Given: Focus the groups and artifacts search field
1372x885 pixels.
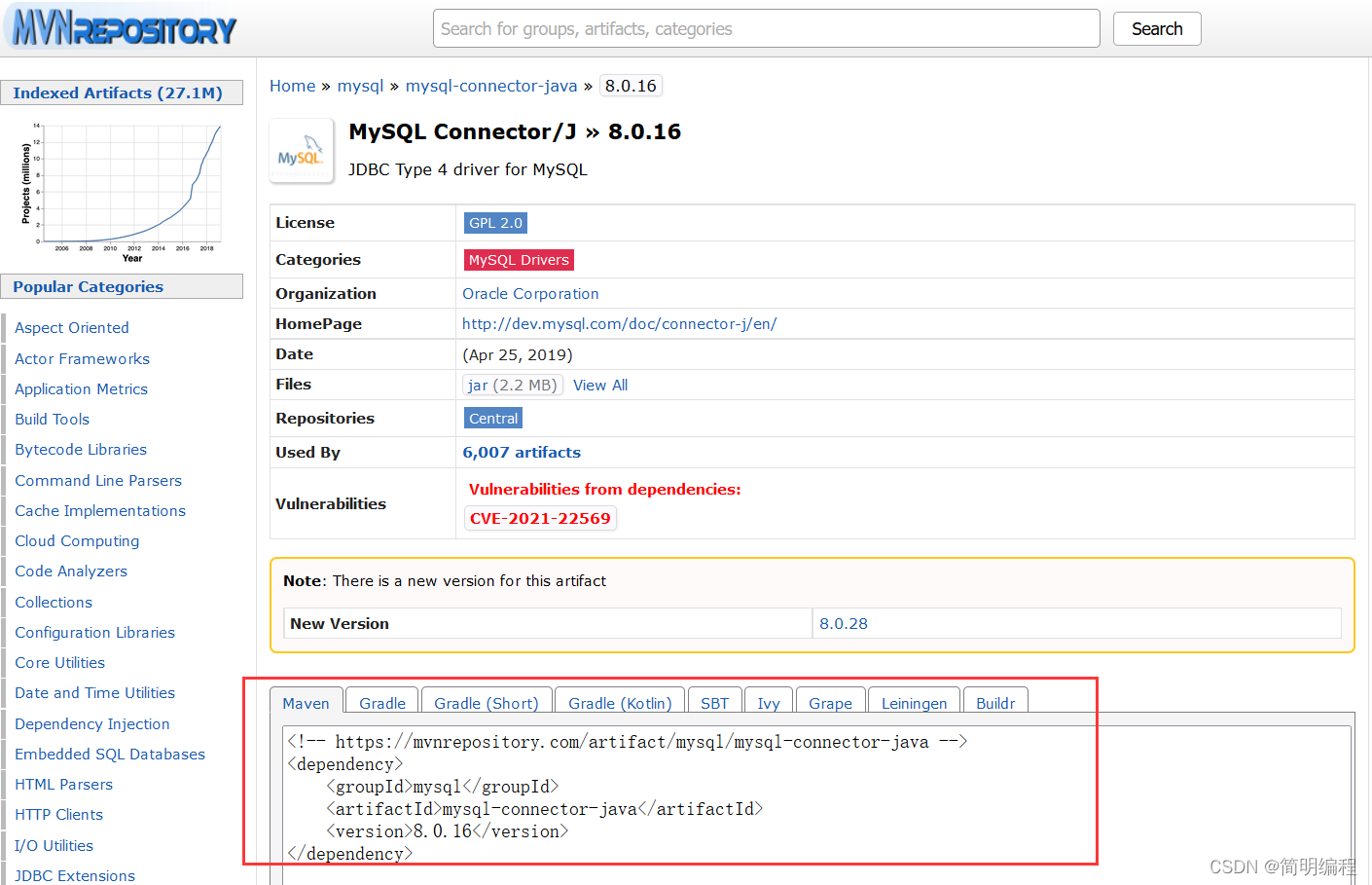Looking at the screenshot, I should click(x=766, y=29).
